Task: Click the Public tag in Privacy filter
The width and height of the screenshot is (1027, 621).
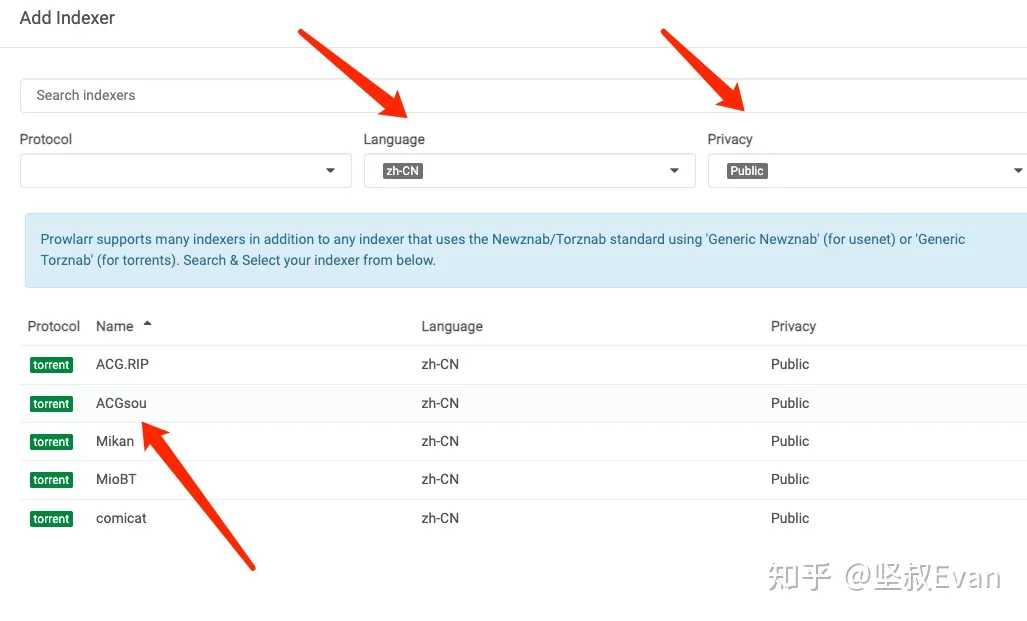Action: pos(747,171)
